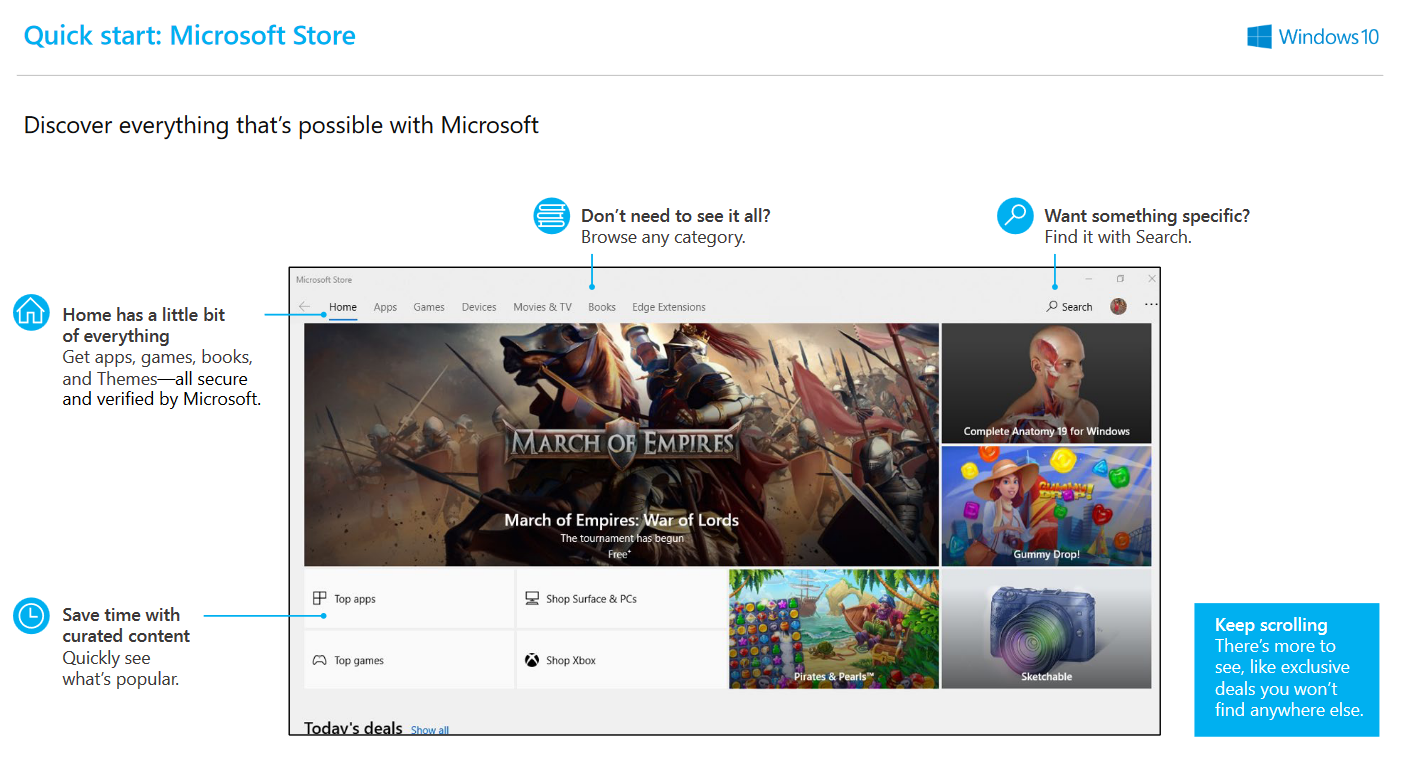
Task: Click the blue clock icon beside Save time
Action: (x=31, y=615)
